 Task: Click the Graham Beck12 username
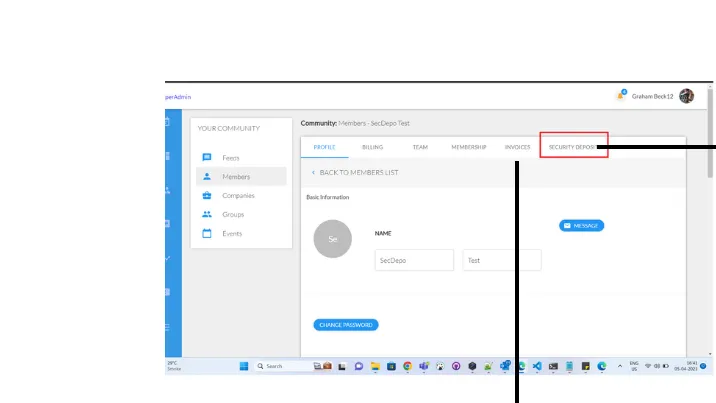pos(652,96)
